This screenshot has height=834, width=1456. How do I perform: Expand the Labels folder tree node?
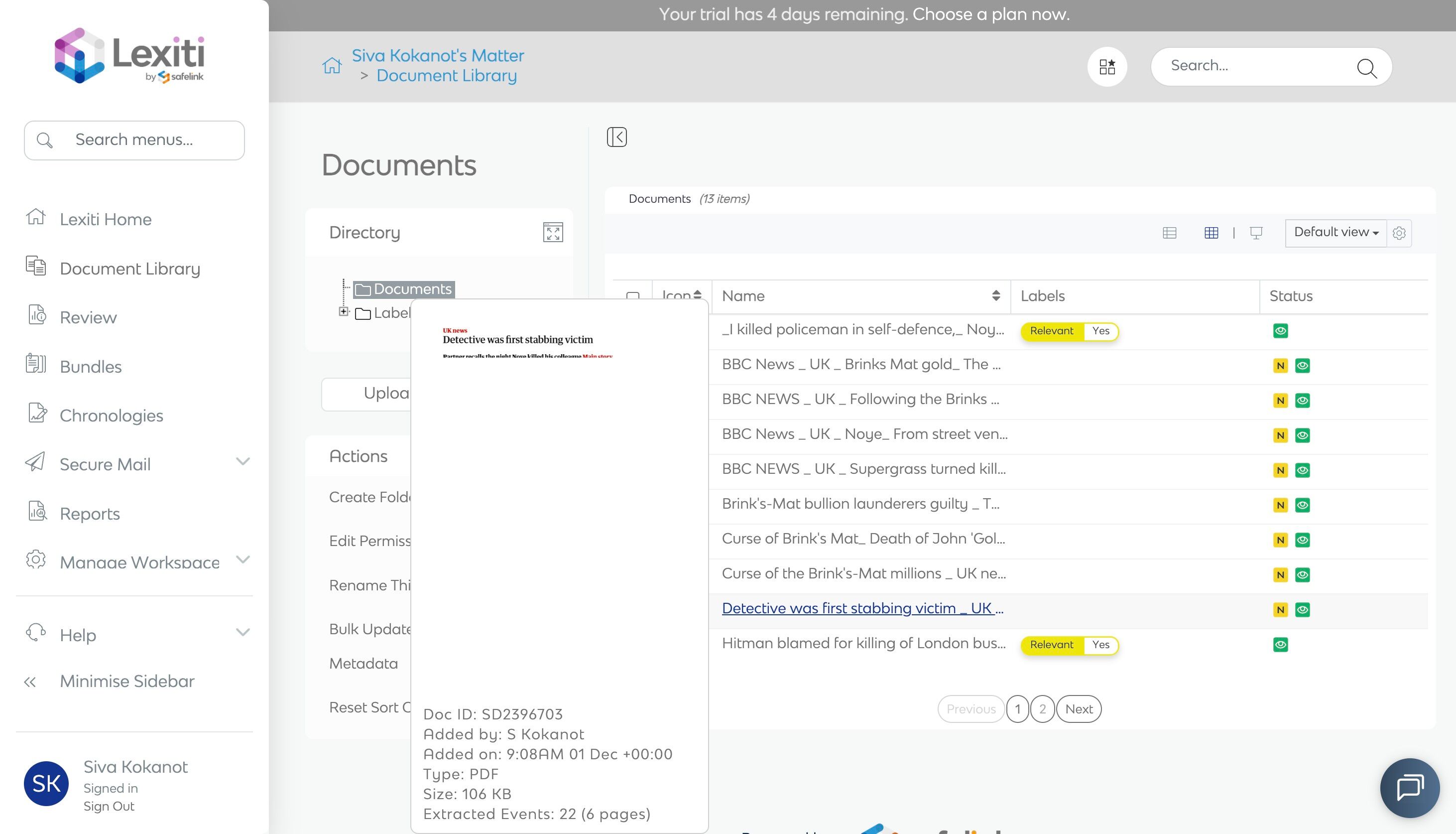(x=344, y=311)
